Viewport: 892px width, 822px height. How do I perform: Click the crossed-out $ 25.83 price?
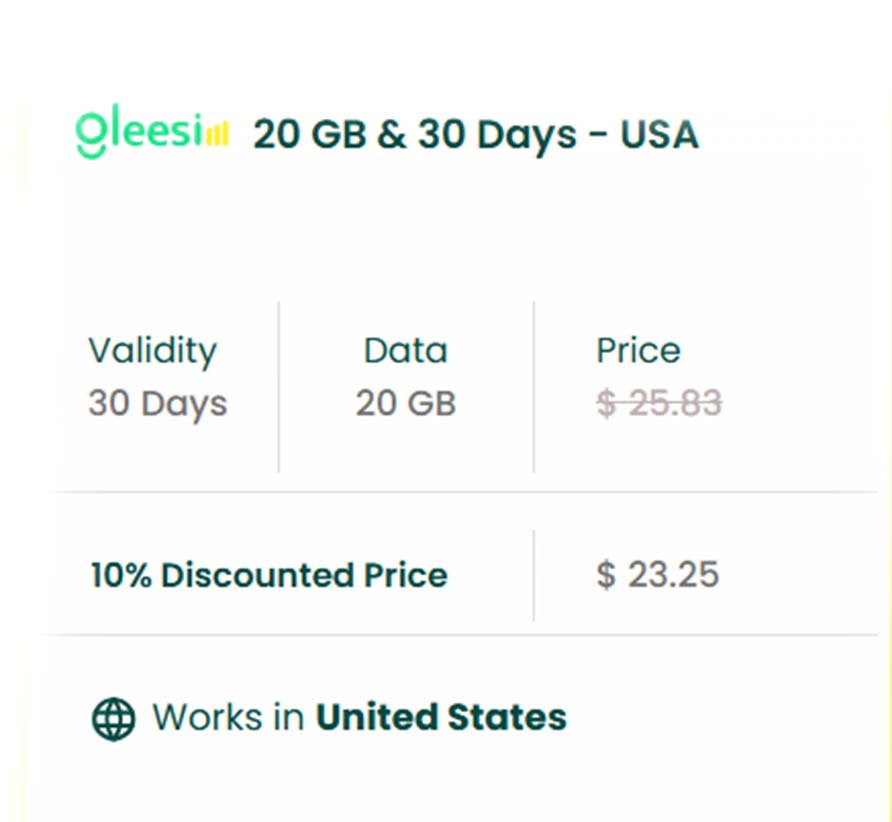click(659, 403)
